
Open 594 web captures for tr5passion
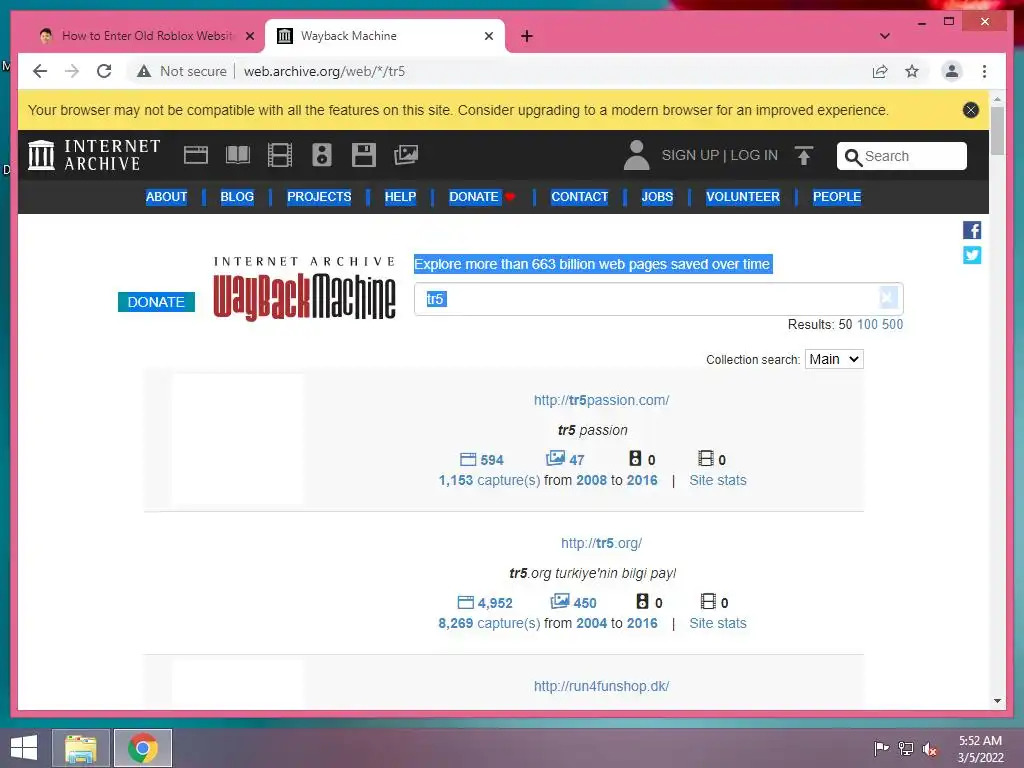tap(482, 460)
